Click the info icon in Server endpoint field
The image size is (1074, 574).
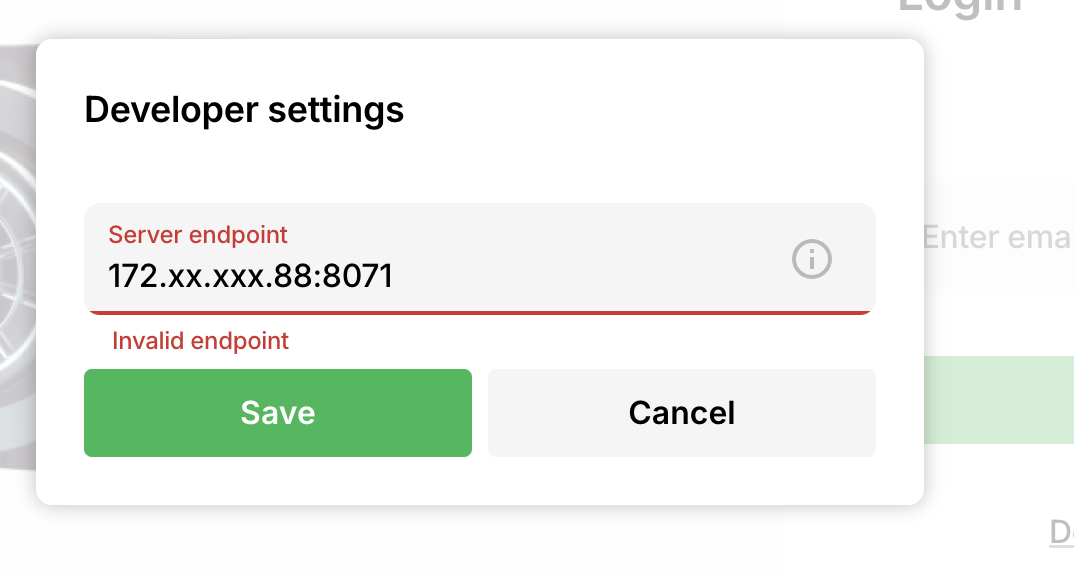[x=812, y=260]
